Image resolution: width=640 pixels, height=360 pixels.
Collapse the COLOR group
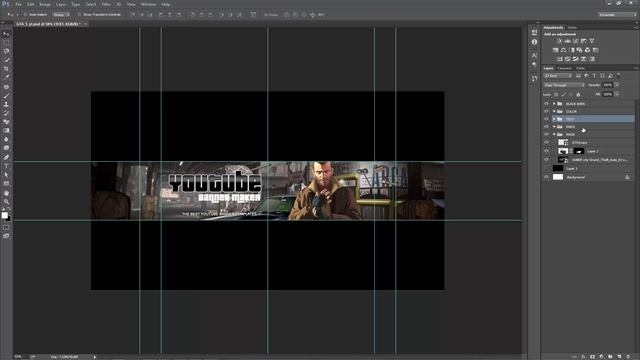554,111
